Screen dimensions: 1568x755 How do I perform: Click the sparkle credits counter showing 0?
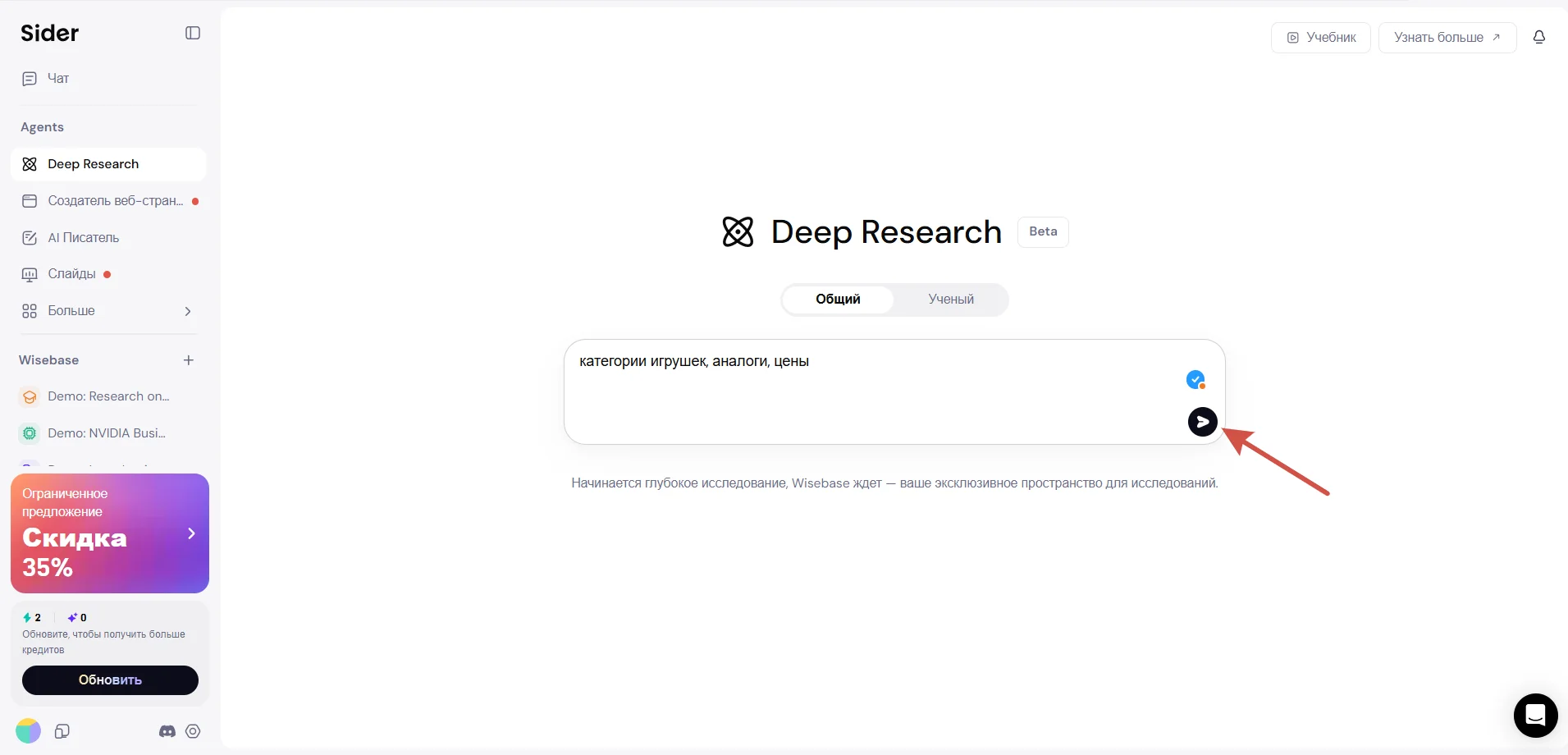(x=77, y=618)
